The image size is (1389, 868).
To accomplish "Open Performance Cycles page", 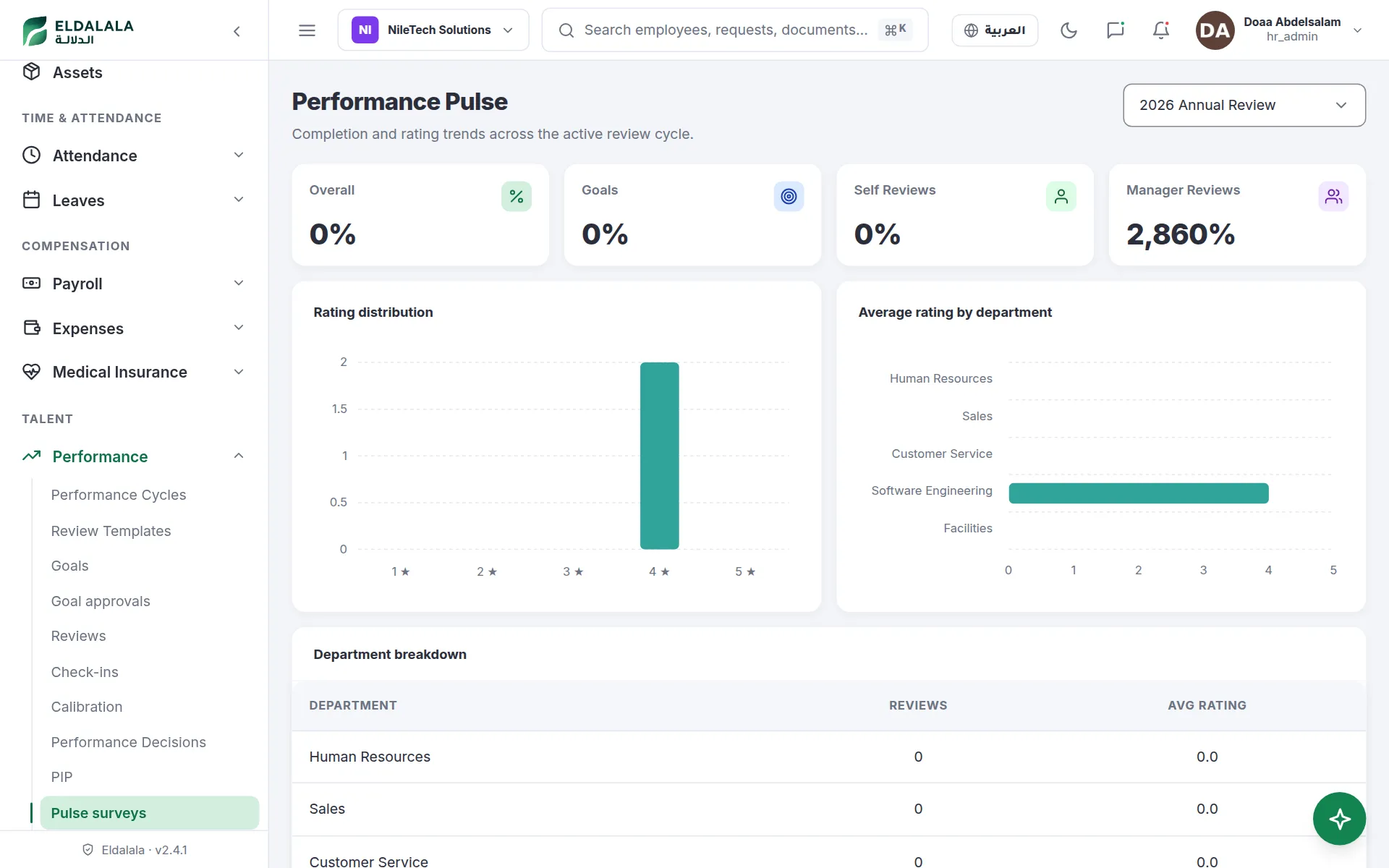I will (119, 495).
